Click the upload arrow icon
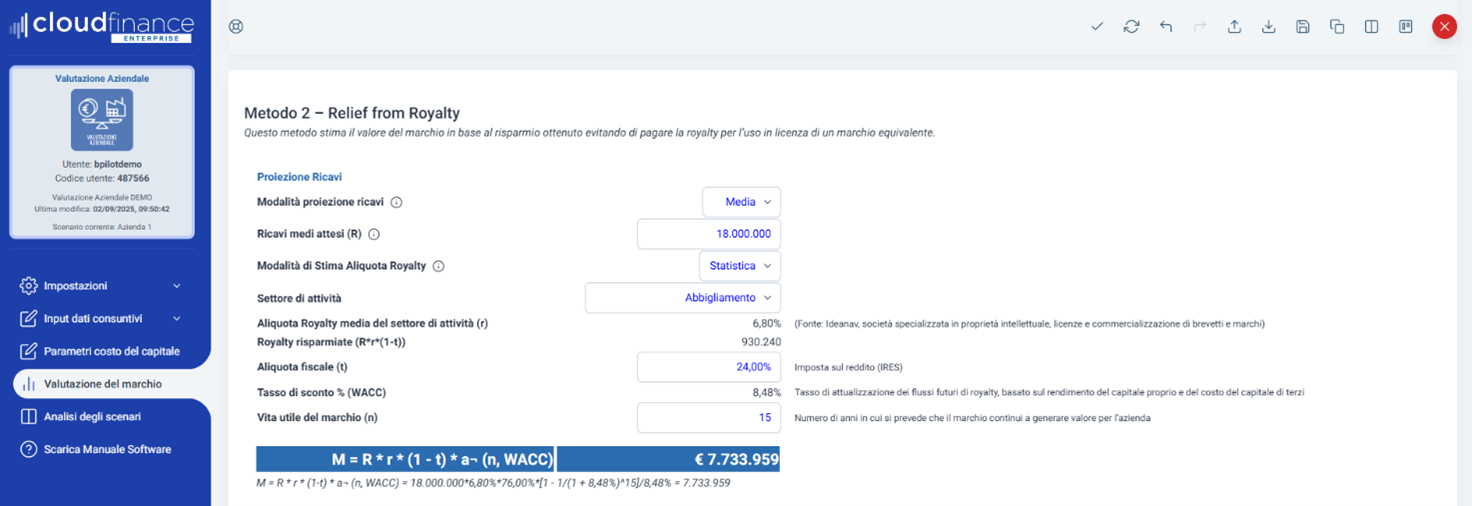Image resolution: width=1472 pixels, height=506 pixels. coord(1234,27)
